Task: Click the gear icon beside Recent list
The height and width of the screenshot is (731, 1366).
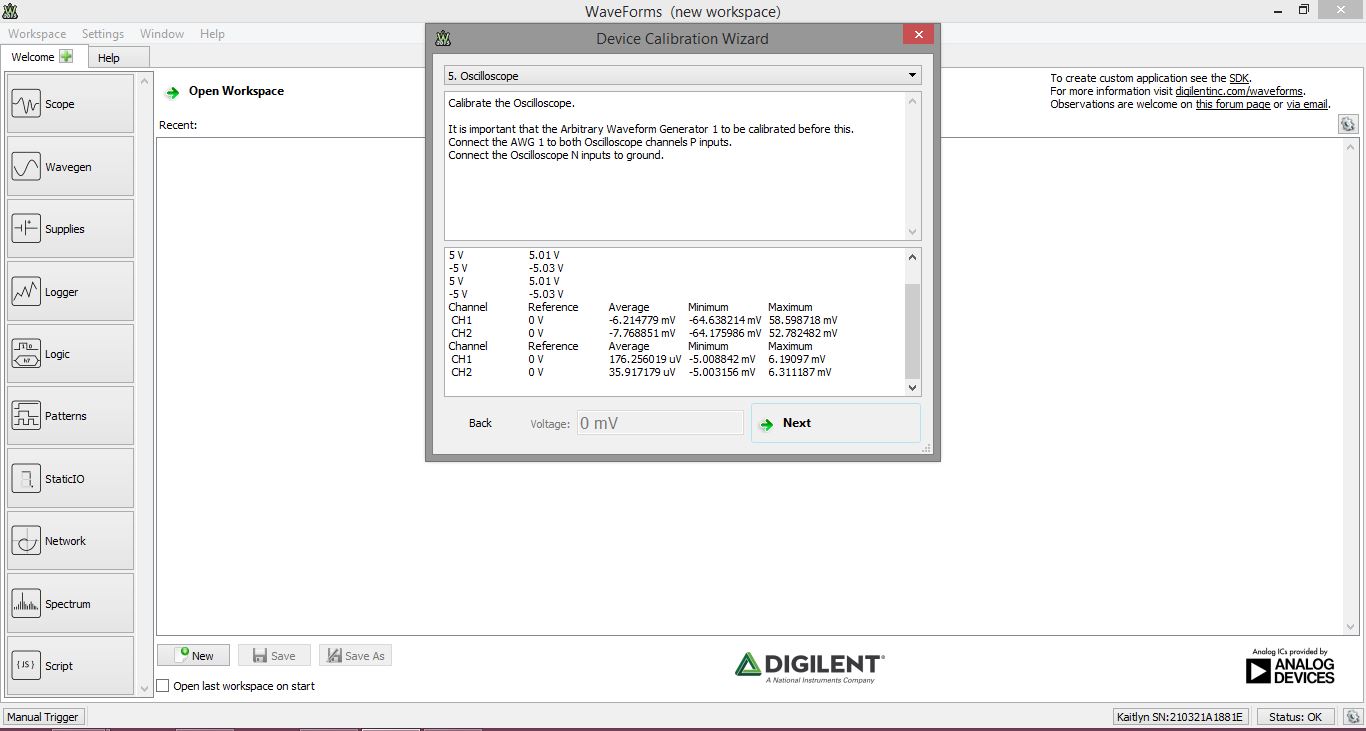Action: 1348,124
